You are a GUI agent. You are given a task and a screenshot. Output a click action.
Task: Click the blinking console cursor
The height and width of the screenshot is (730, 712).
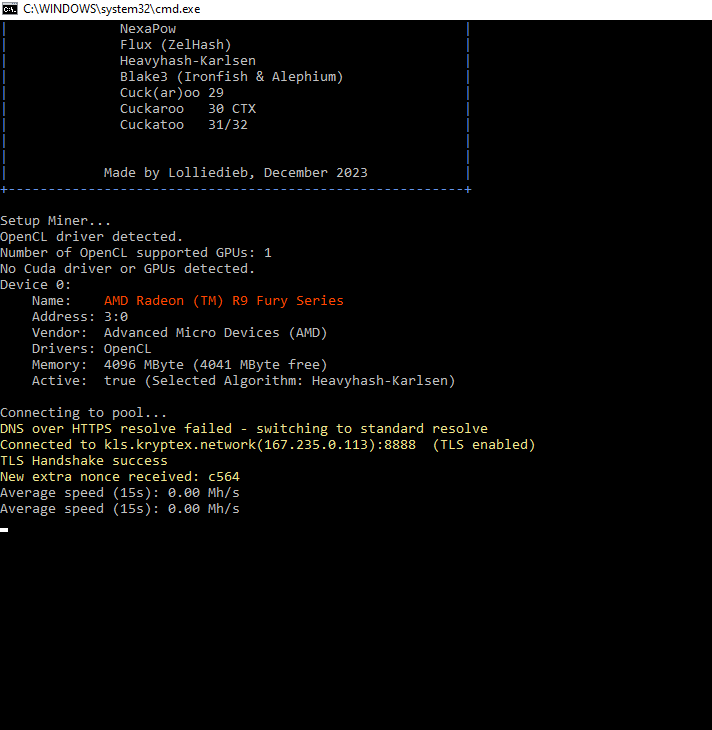tap(4, 530)
